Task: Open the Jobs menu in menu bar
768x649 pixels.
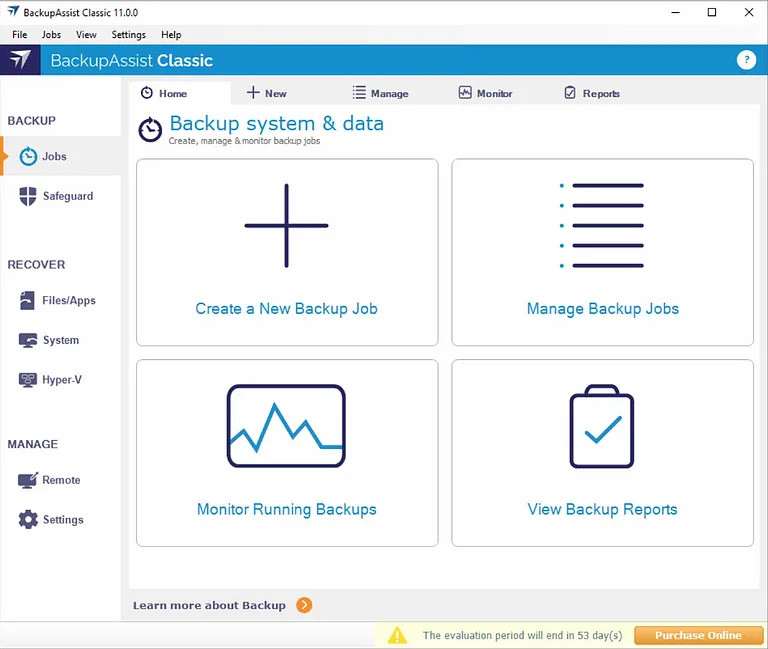Action: pyautogui.click(x=51, y=35)
